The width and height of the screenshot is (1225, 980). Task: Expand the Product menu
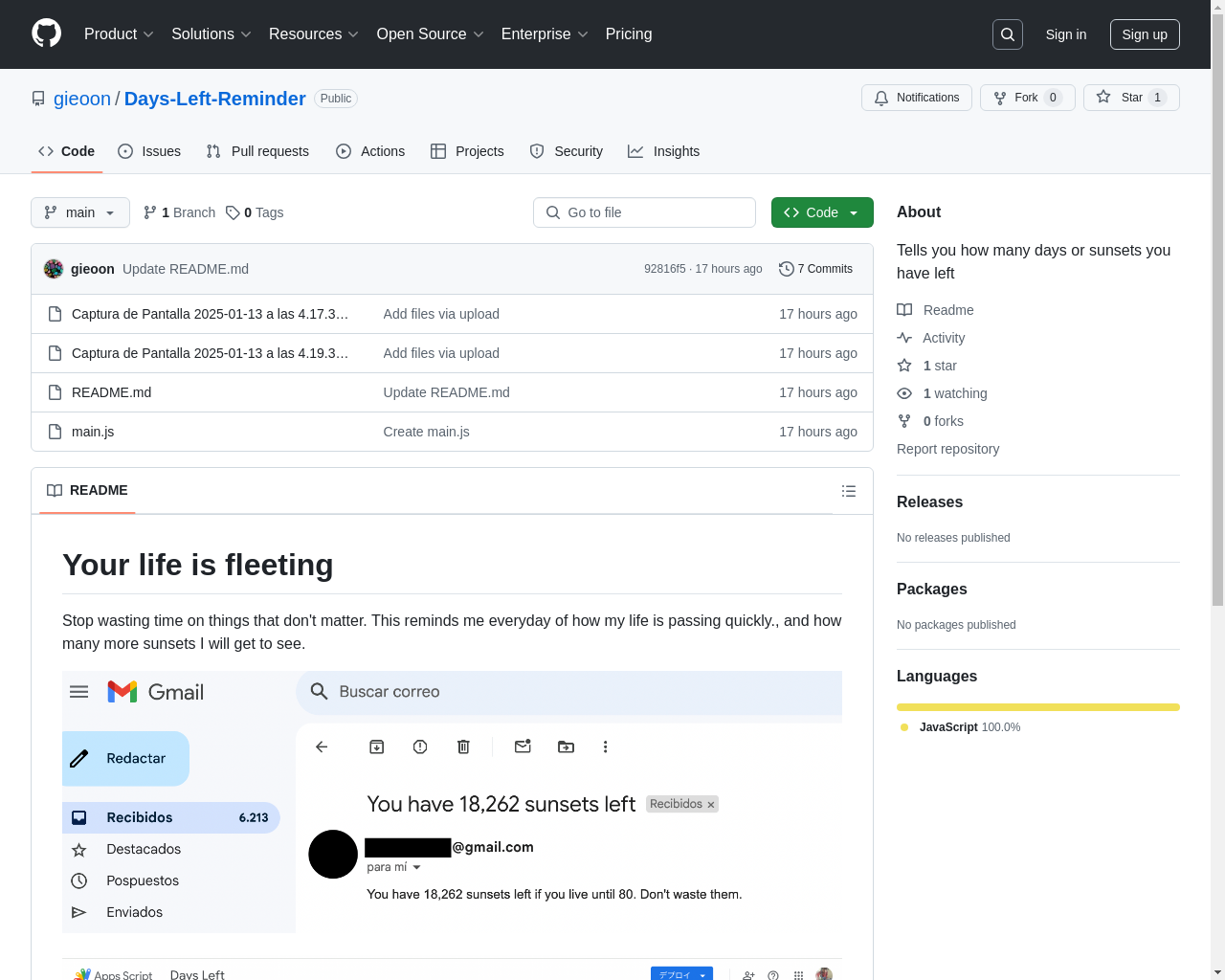click(119, 34)
